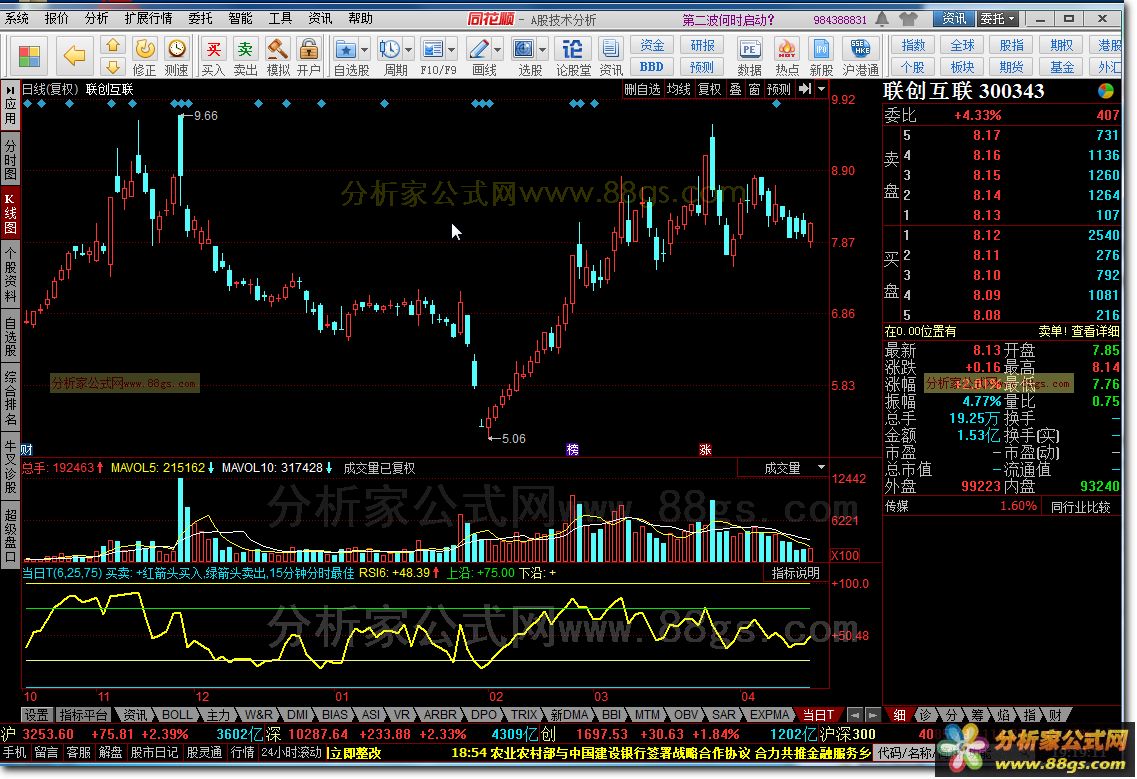
Task: Click the 同行业比较 link
Action: click(1080, 506)
